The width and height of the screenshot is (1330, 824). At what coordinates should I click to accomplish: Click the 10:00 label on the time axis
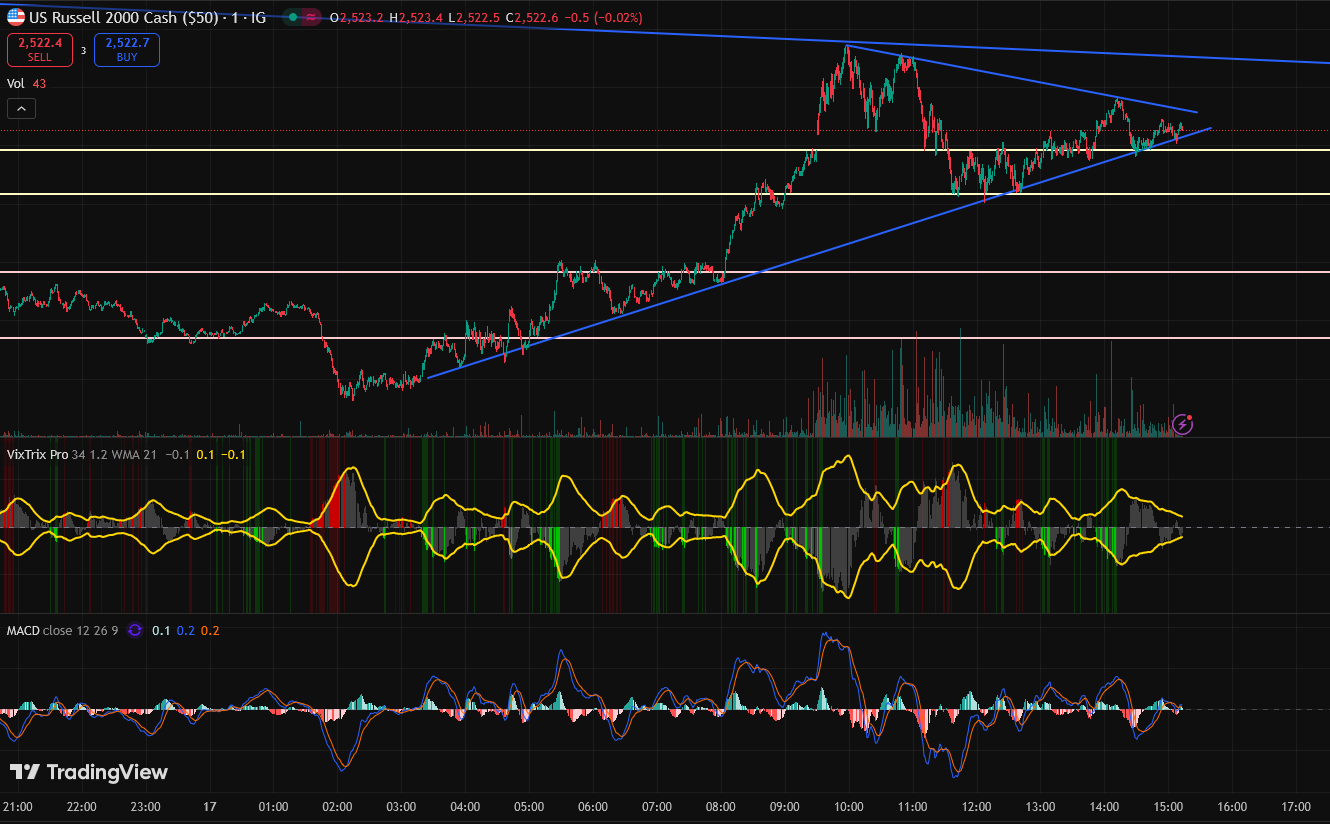[849, 806]
